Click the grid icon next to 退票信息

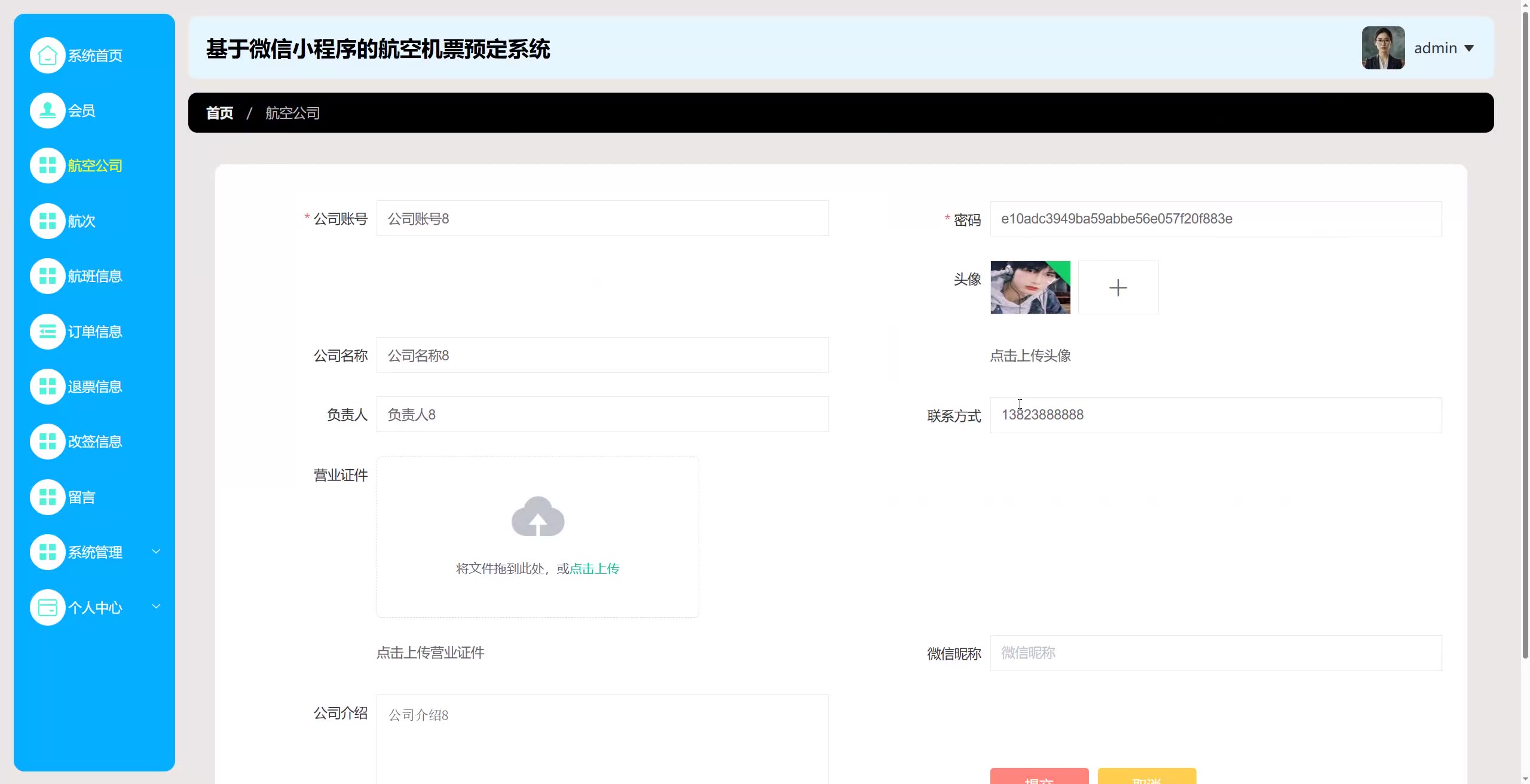click(47, 387)
